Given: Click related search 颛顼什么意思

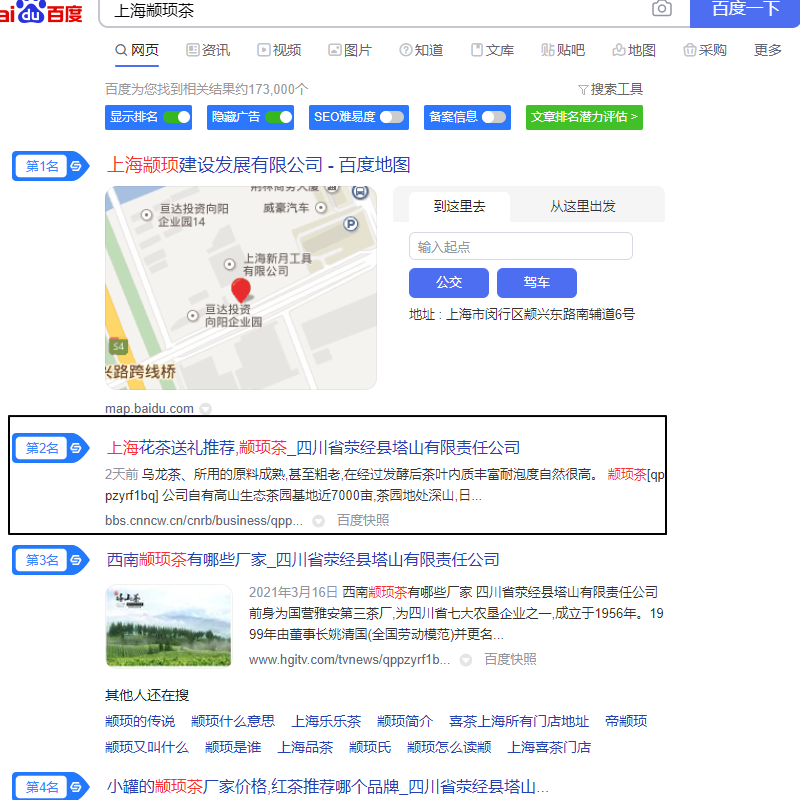Looking at the screenshot, I should tap(233, 721).
